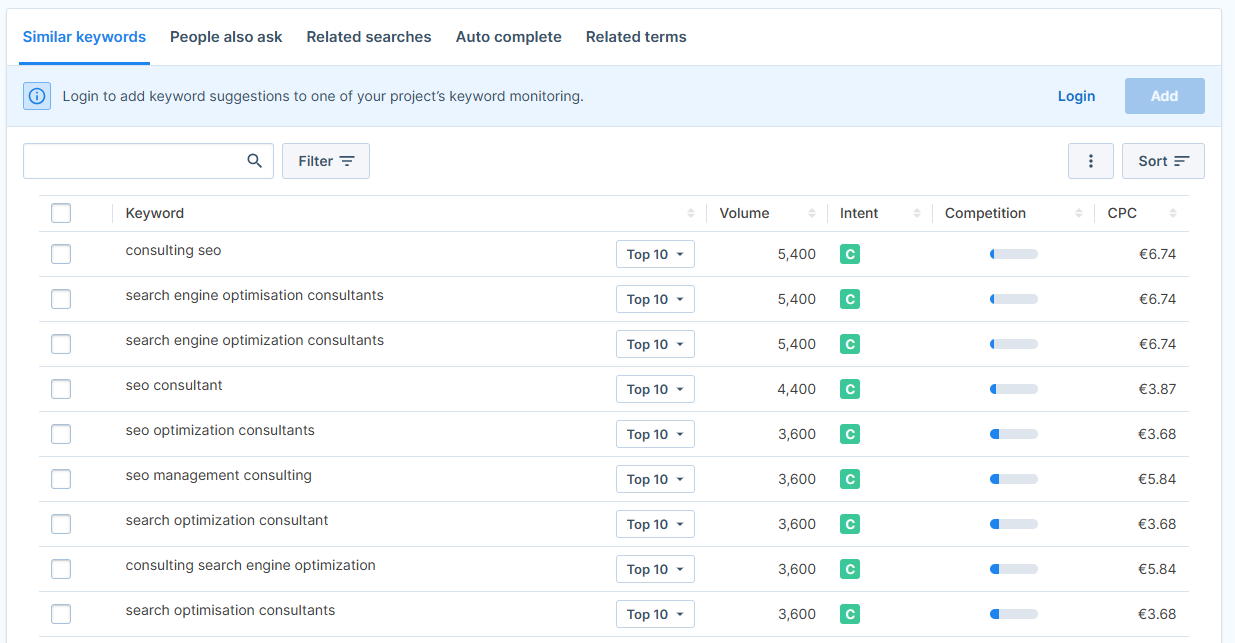This screenshot has height=643, width=1235.
Task: Click the 4,400 volume value
Action: [x=797, y=389]
